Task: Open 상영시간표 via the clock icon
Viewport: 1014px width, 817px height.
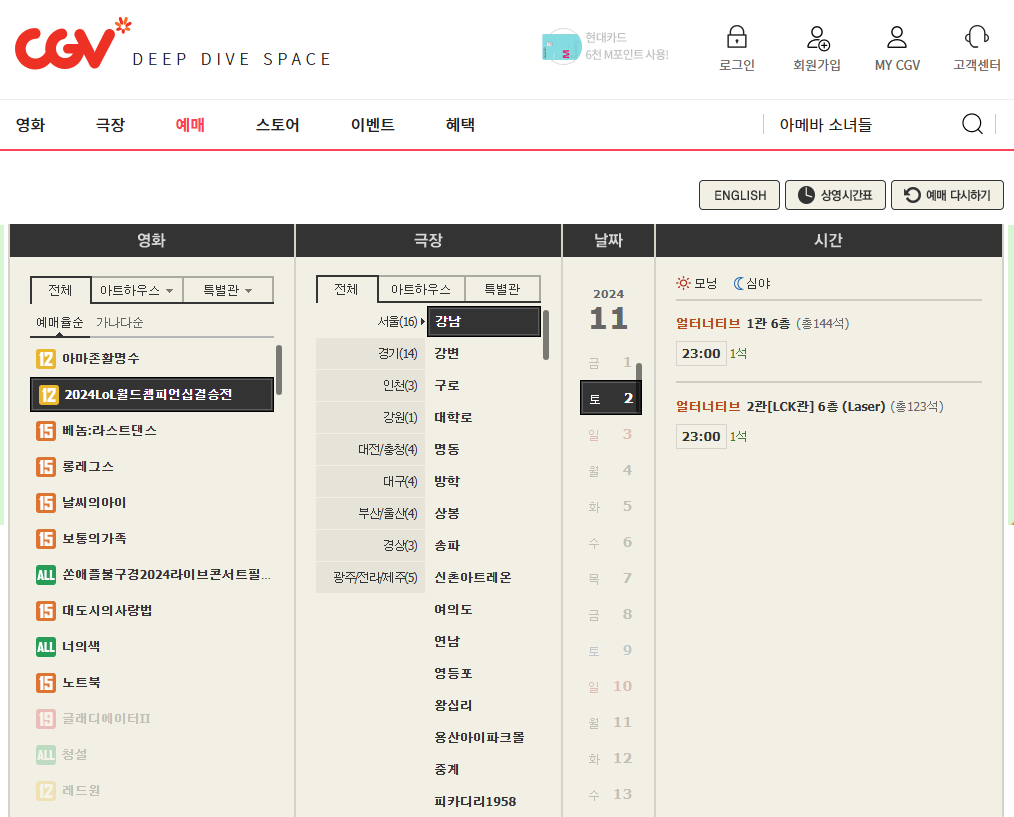Action: coord(835,195)
